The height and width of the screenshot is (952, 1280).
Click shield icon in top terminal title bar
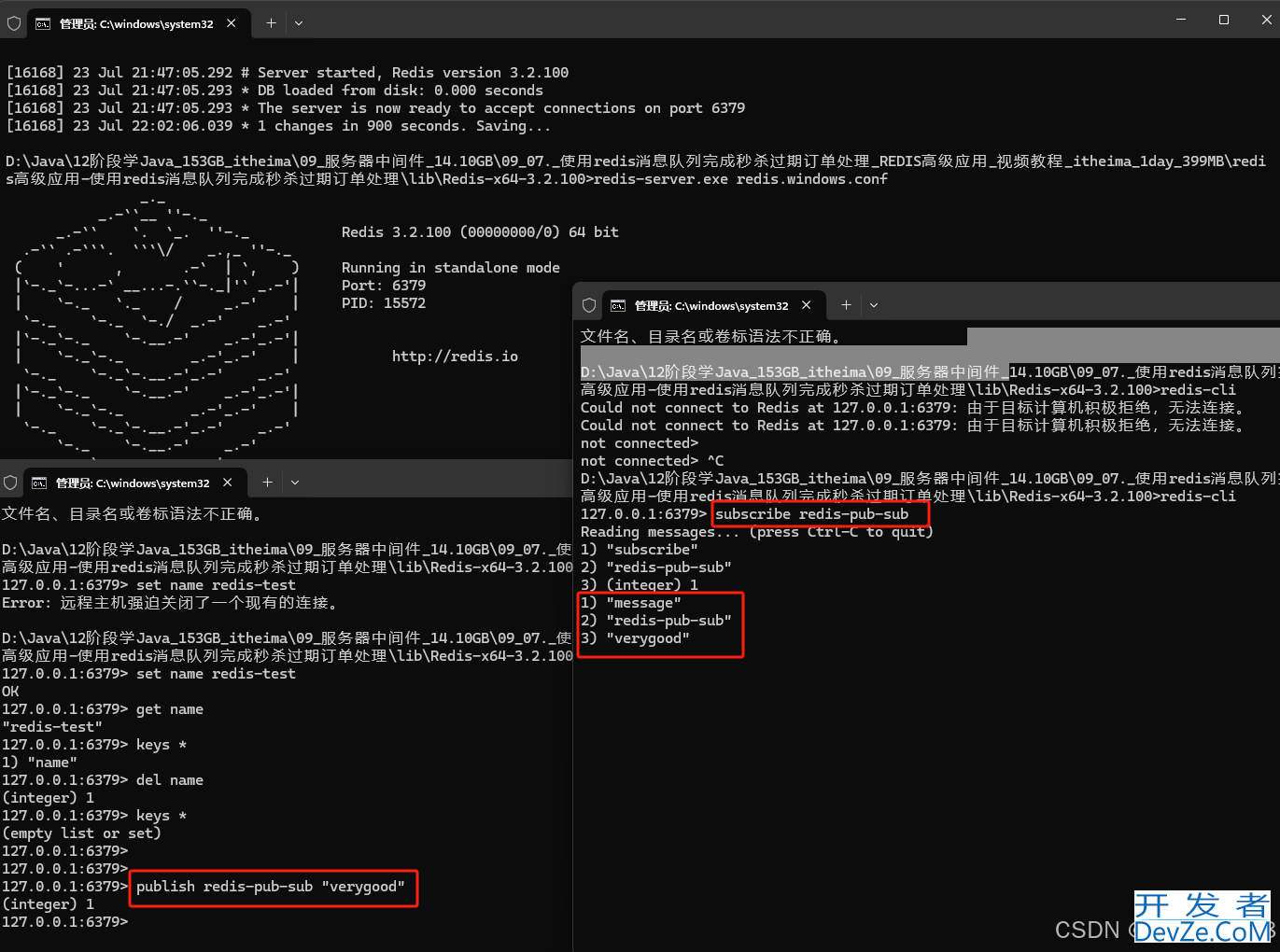(x=14, y=23)
